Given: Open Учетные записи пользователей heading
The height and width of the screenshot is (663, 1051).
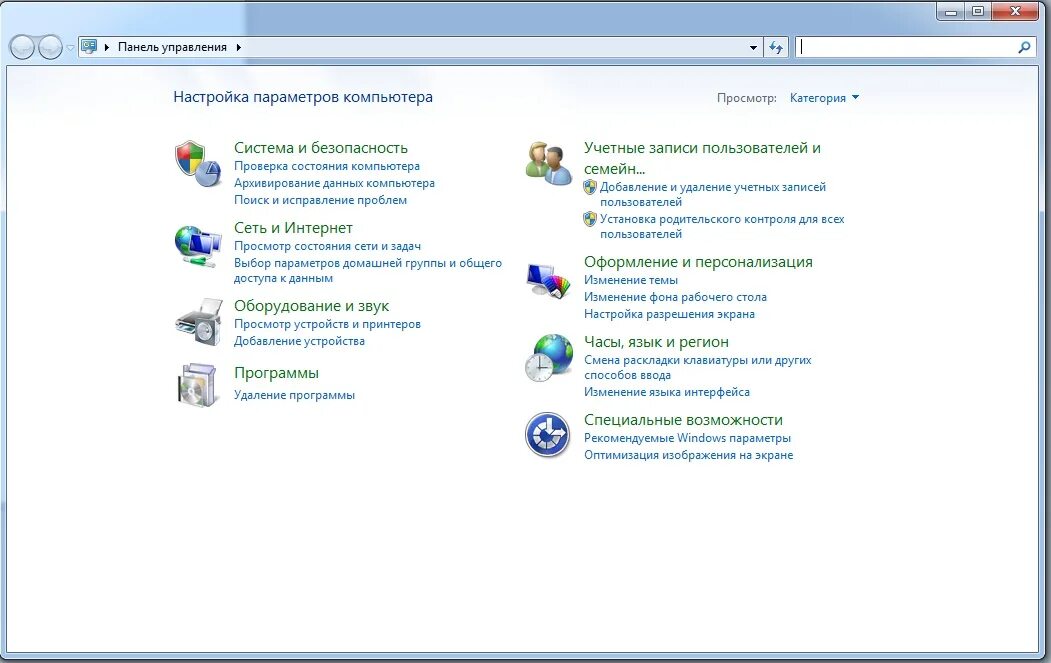Looking at the screenshot, I should (702, 158).
